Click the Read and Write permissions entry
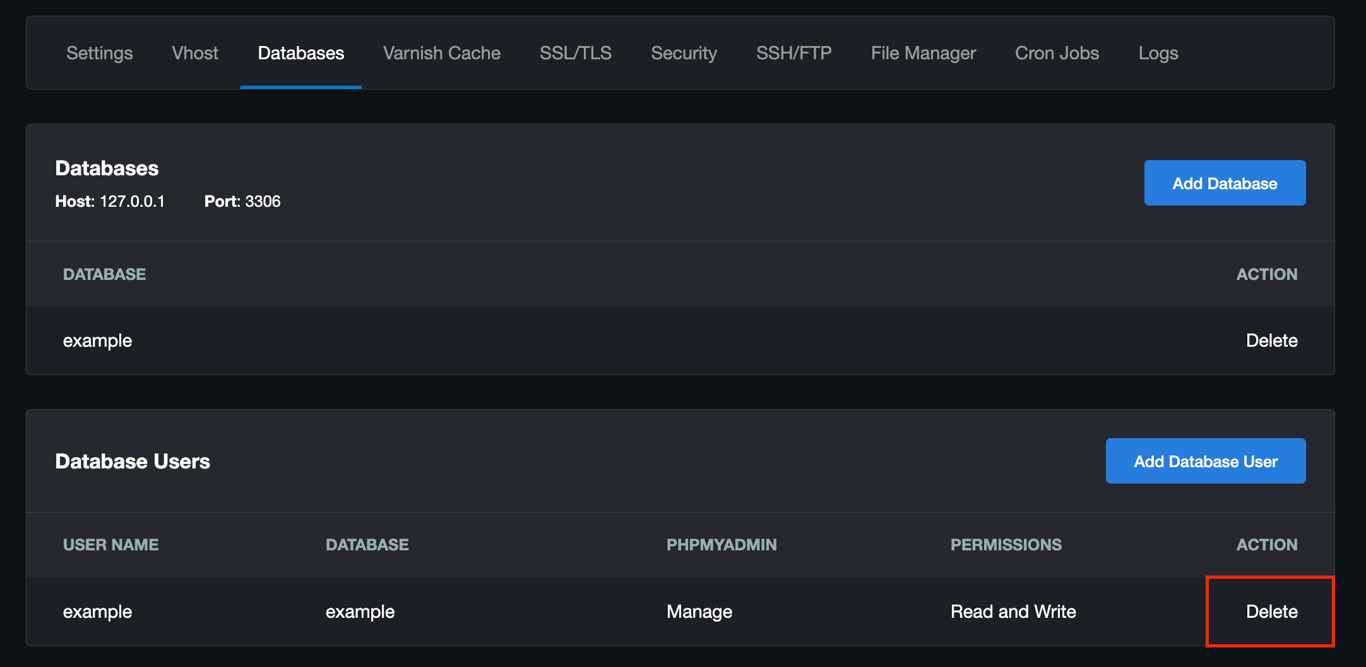Viewport: 1366px width, 667px height. pyautogui.click(x=1013, y=611)
